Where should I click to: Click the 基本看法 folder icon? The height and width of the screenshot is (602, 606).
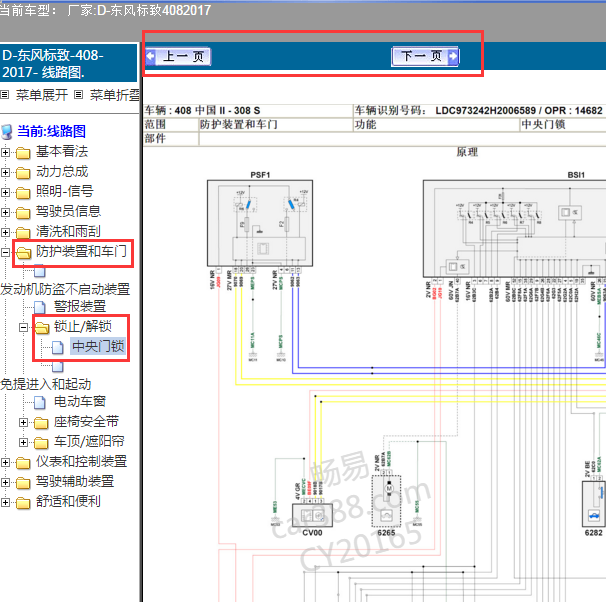pyautogui.click(x=23, y=153)
